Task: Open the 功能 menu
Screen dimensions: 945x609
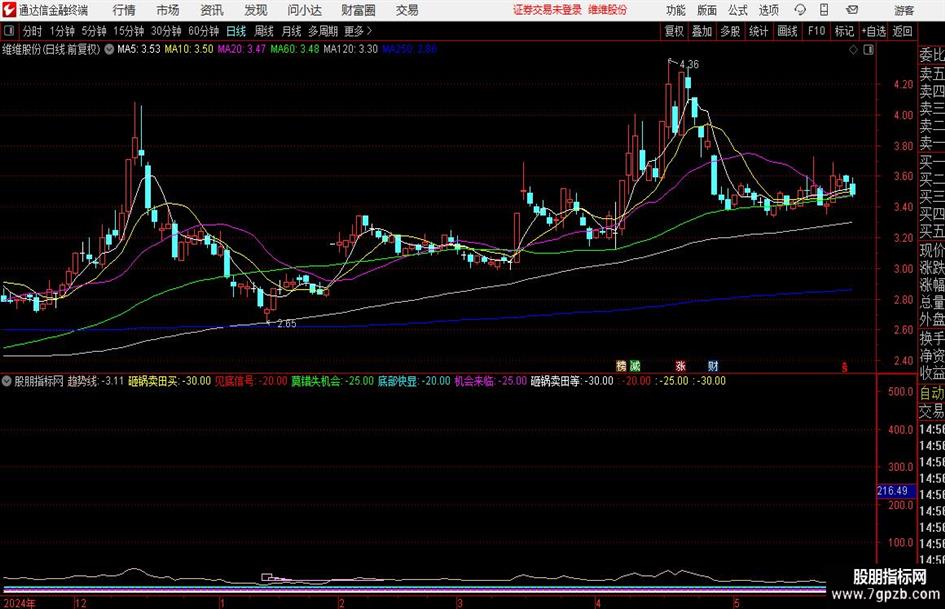Action: click(x=676, y=10)
